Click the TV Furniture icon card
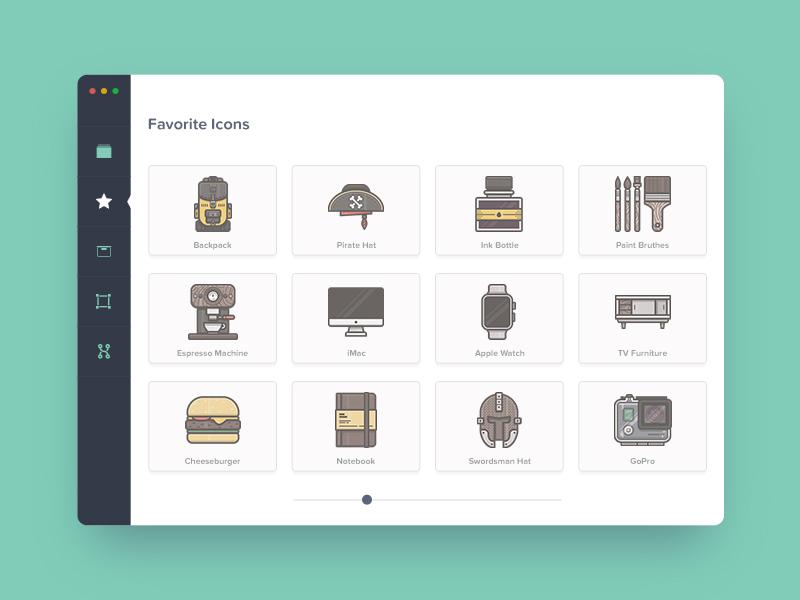Viewport: 800px width, 600px height. click(x=642, y=318)
